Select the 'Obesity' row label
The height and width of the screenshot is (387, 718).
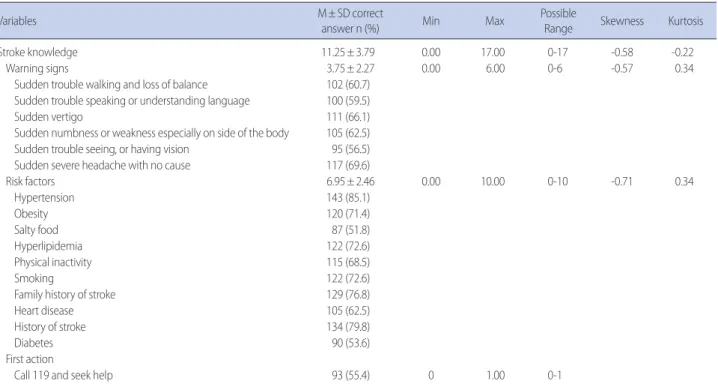pos(31,214)
